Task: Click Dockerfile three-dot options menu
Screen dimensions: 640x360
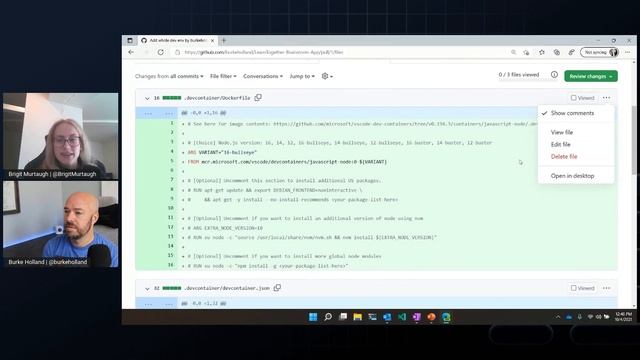Action: point(607,98)
